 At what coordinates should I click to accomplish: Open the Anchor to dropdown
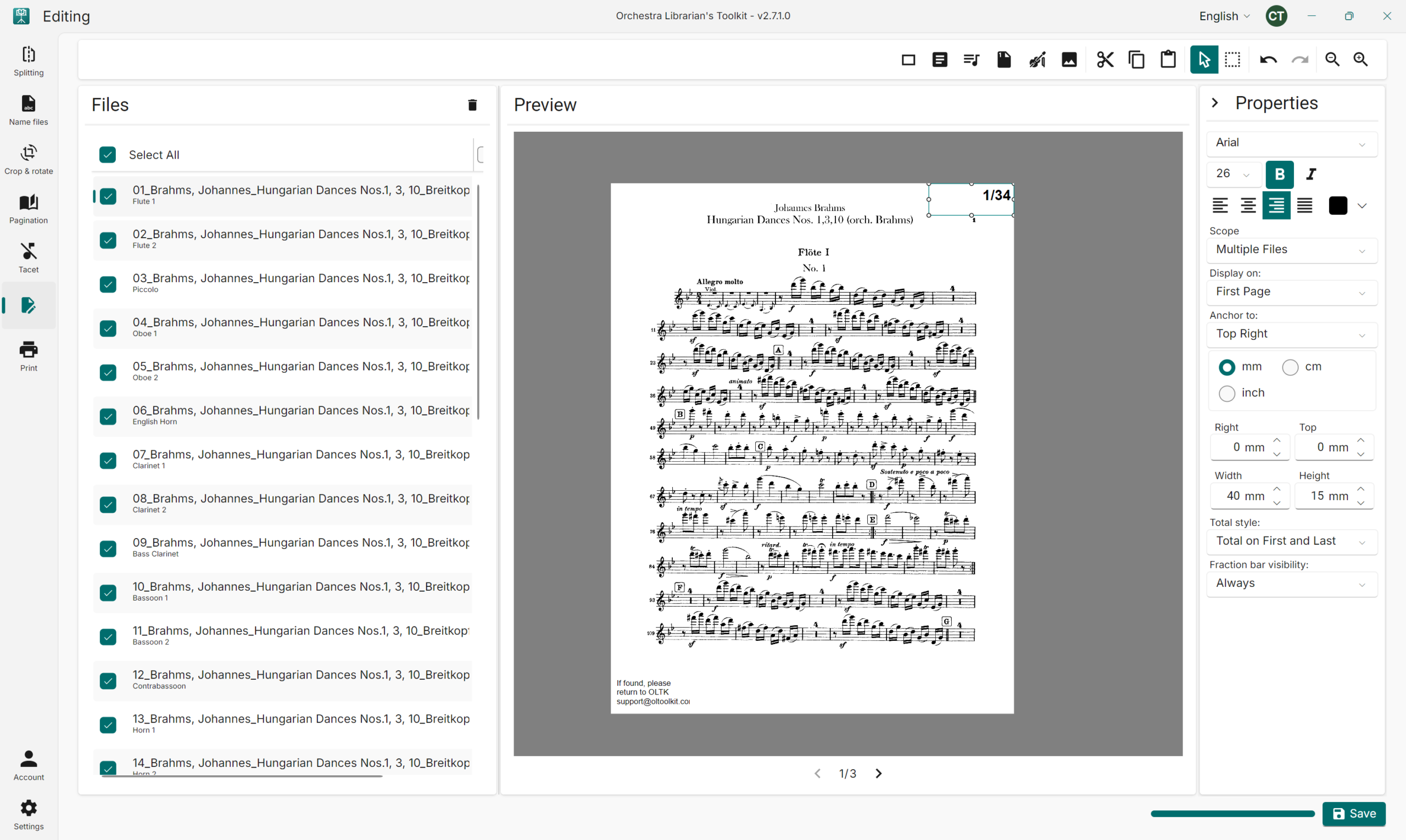(1292, 334)
